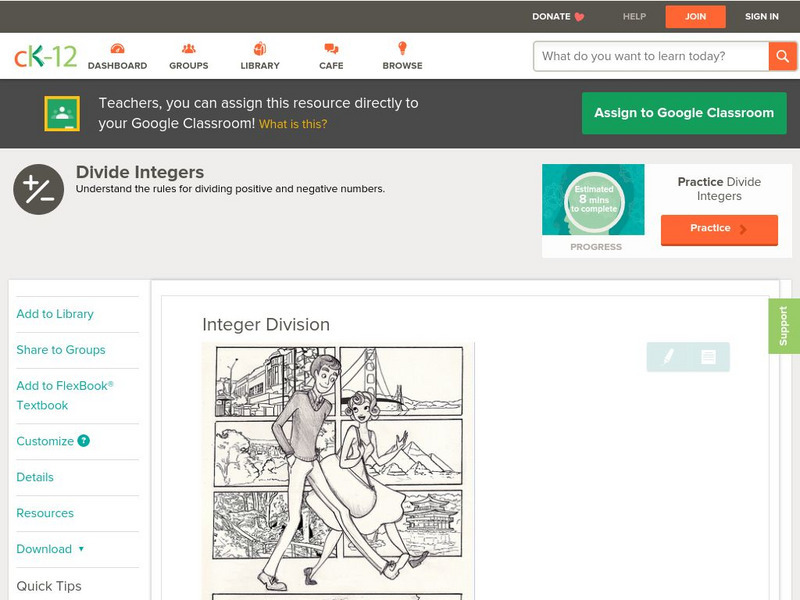Open the green Support side tab

pyautogui.click(x=784, y=326)
